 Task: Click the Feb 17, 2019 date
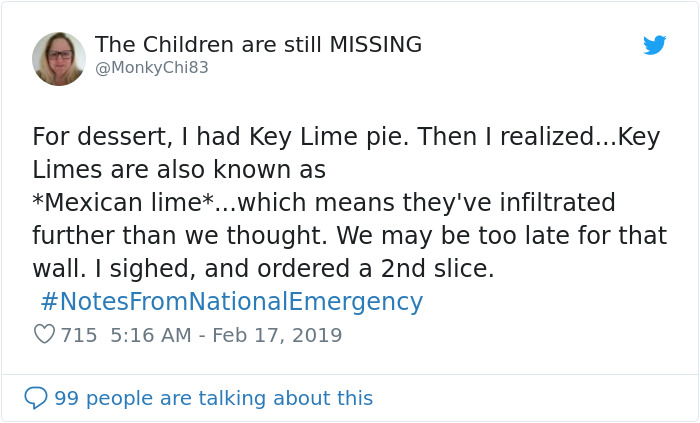(x=277, y=335)
